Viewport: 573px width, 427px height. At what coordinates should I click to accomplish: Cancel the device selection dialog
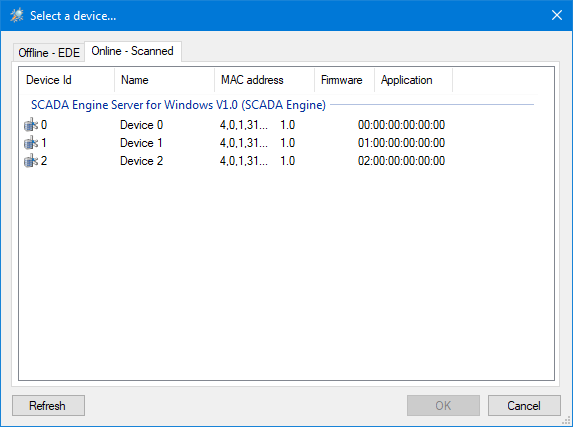524,405
